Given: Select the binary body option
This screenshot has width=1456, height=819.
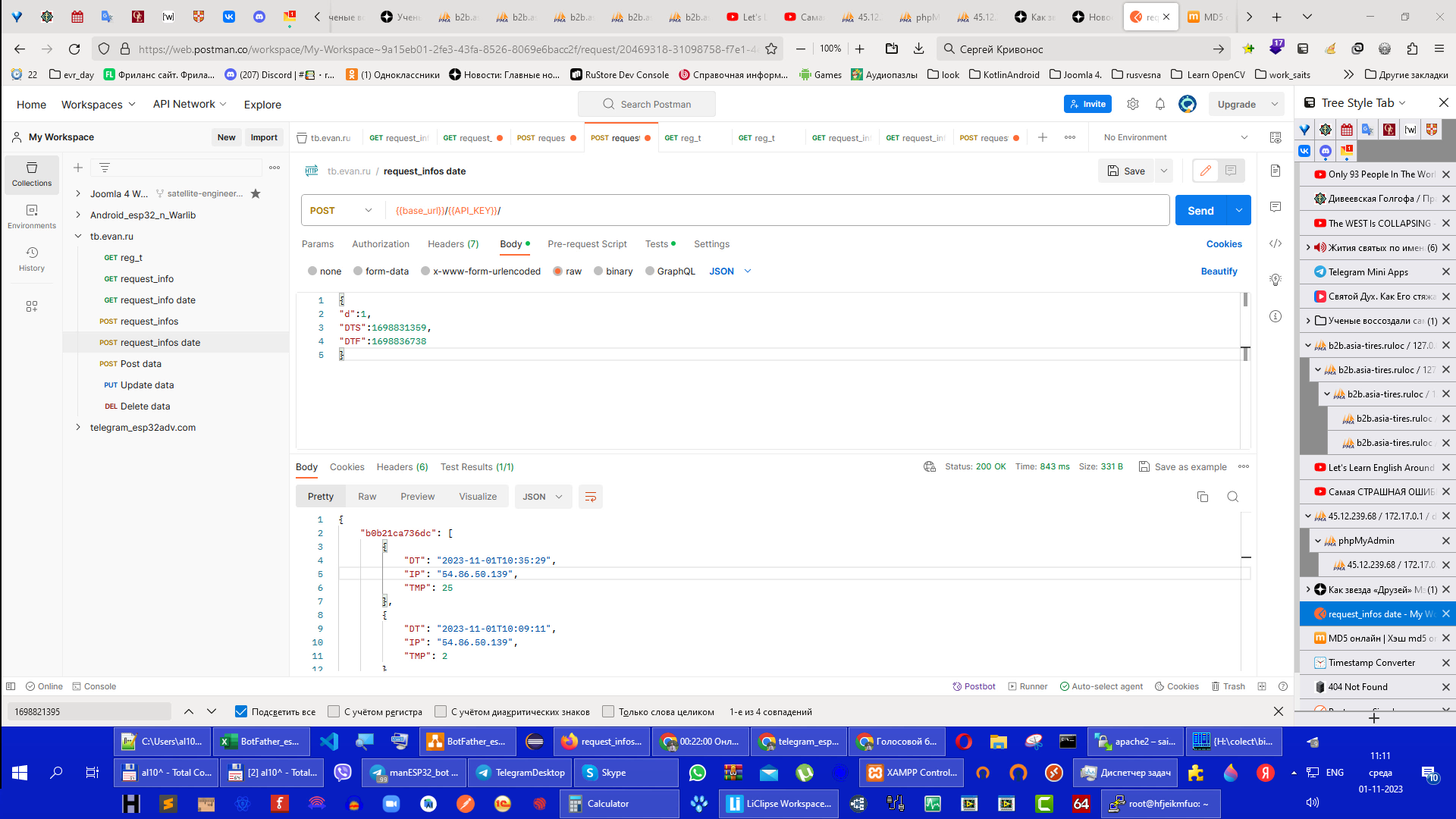Looking at the screenshot, I should 598,271.
